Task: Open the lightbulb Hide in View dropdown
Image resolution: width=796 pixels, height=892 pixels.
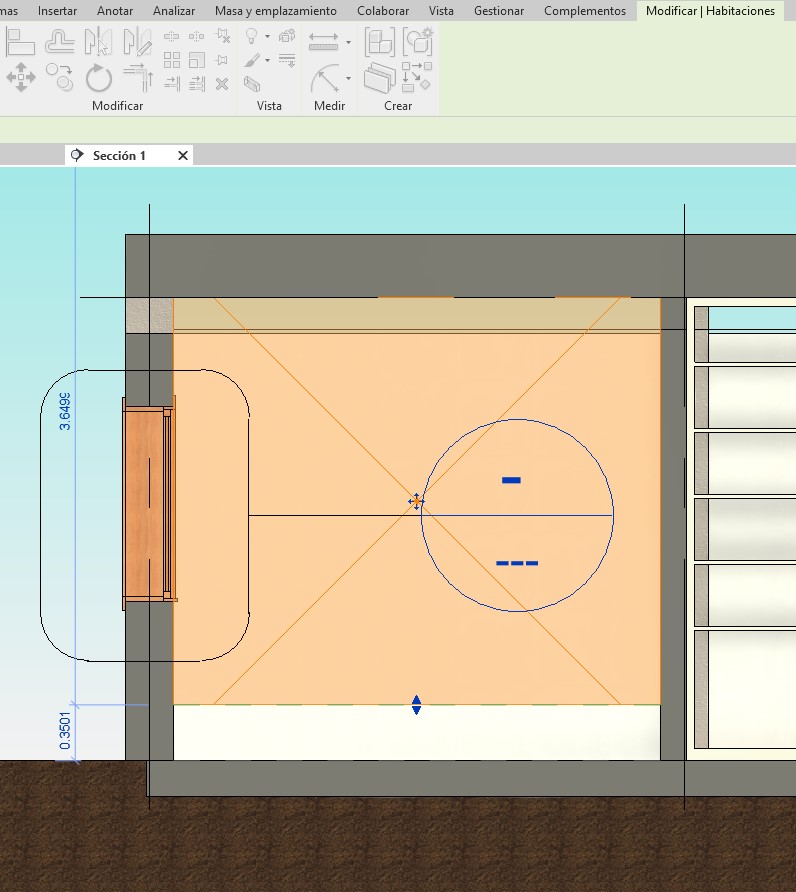Action: [x=267, y=37]
